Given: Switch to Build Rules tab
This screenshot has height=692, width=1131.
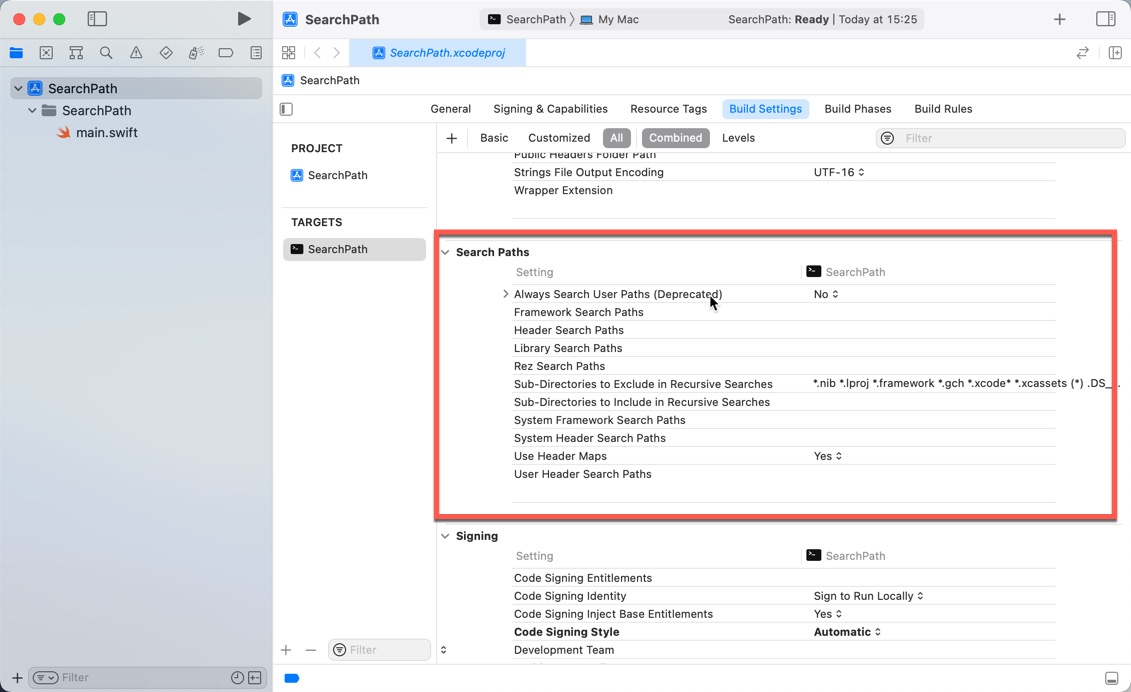Looking at the screenshot, I should tap(943, 109).
